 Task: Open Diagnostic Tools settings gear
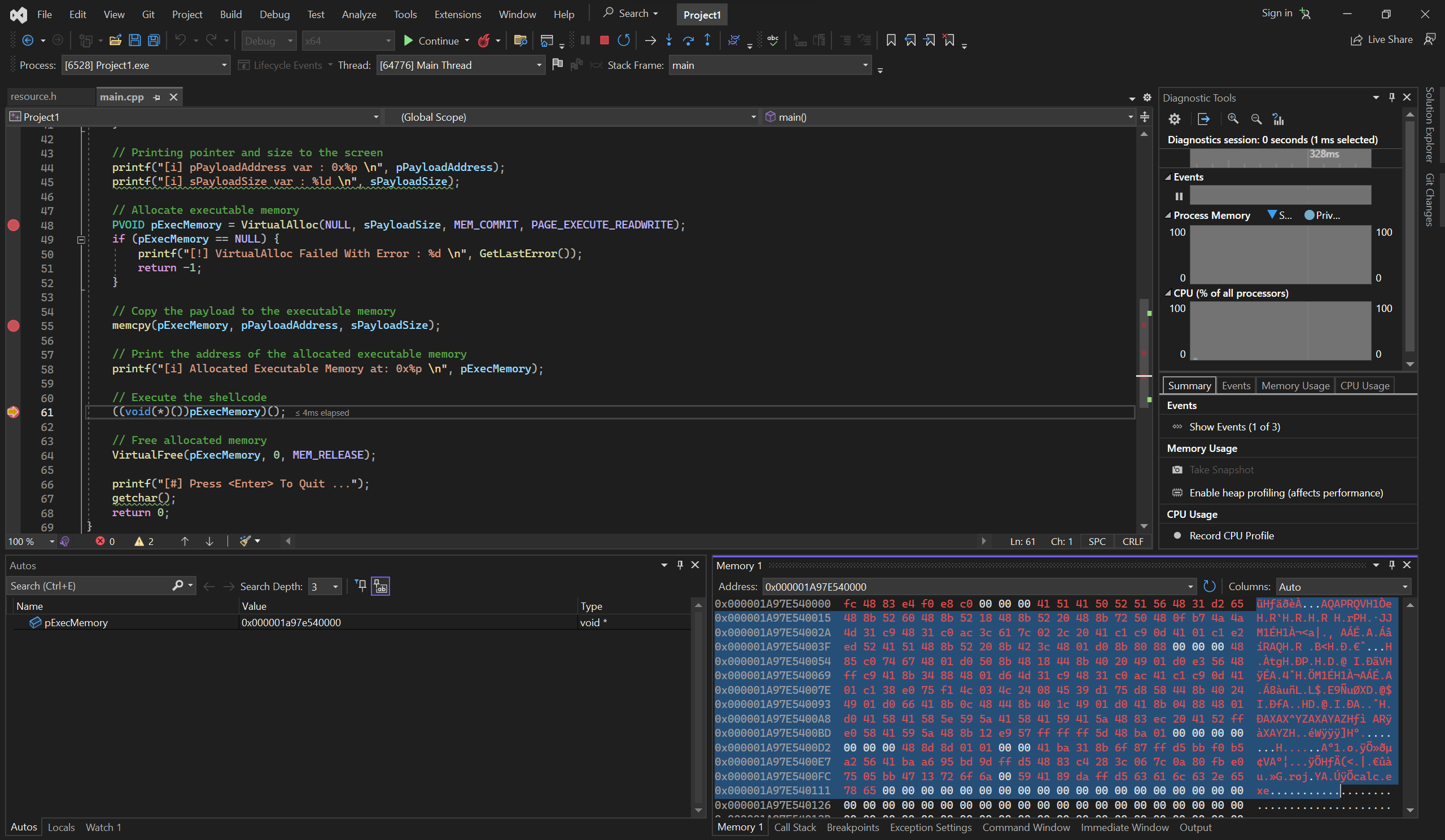coord(1175,119)
